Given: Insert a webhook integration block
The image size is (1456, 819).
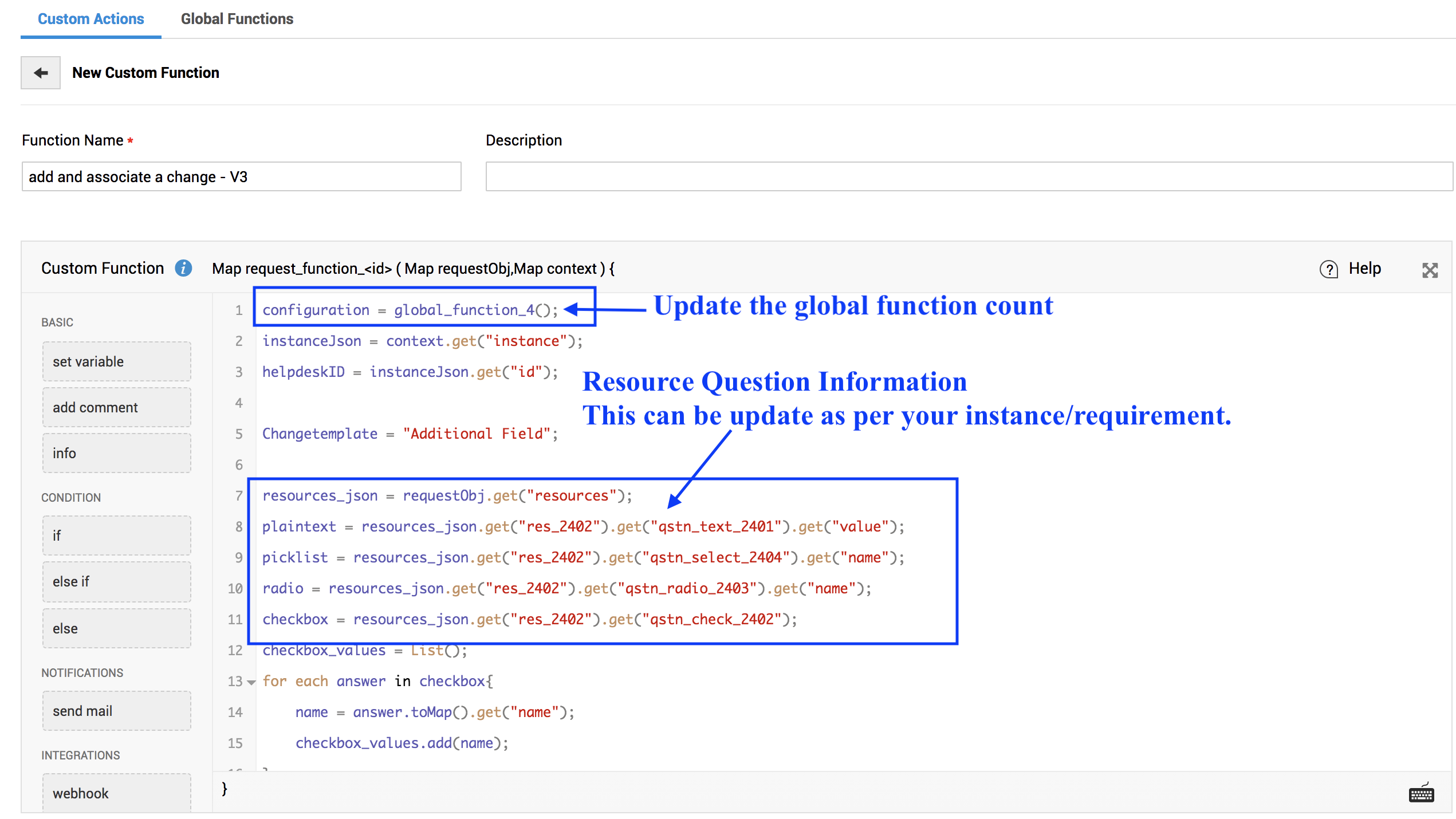Looking at the screenshot, I should pyautogui.click(x=116, y=793).
